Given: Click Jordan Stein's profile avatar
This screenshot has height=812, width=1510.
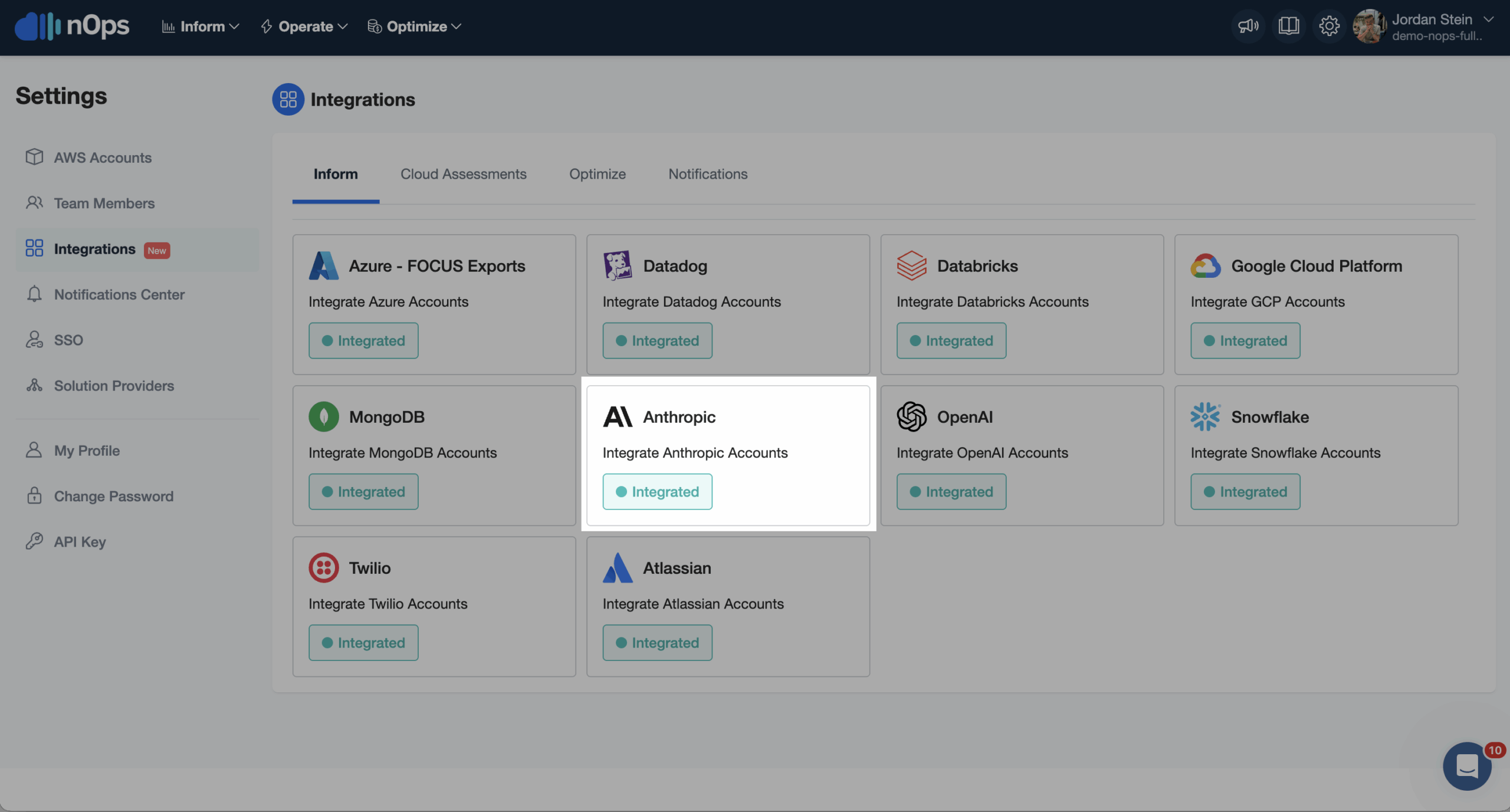Looking at the screenshot, I should coord(1369,26).
